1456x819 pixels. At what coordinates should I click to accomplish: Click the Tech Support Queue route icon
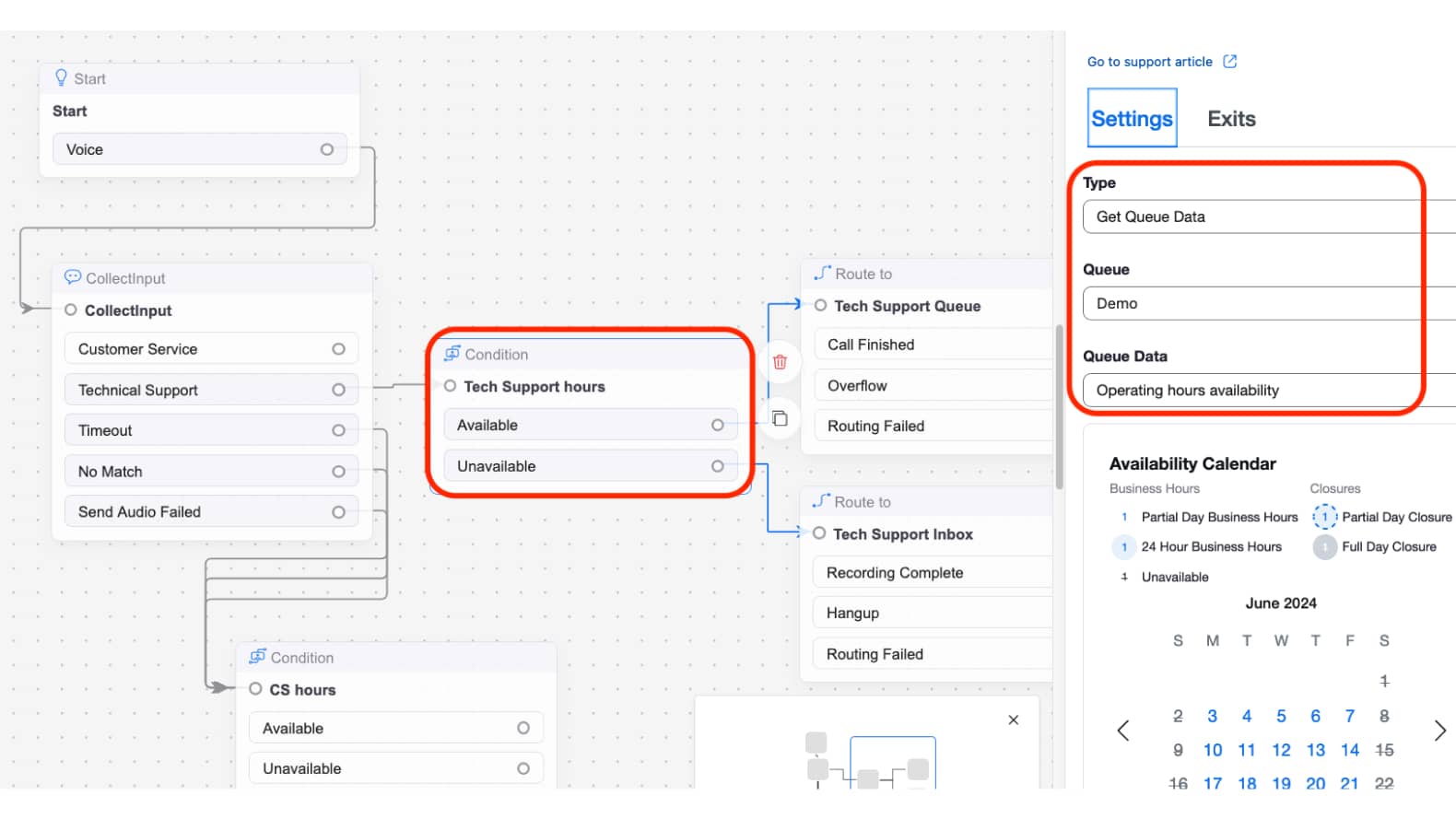coord(822,273)
